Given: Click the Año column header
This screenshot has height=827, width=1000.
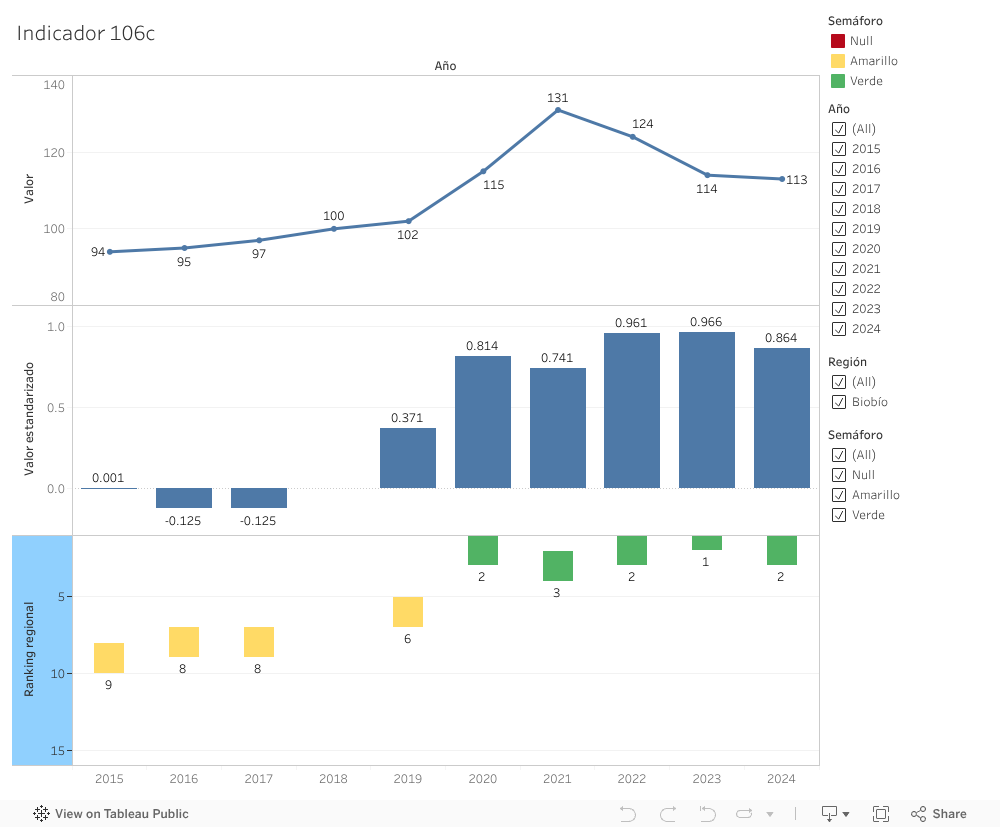Looking at the screenshot, I should pyautogui.click(x=445, y=66).
